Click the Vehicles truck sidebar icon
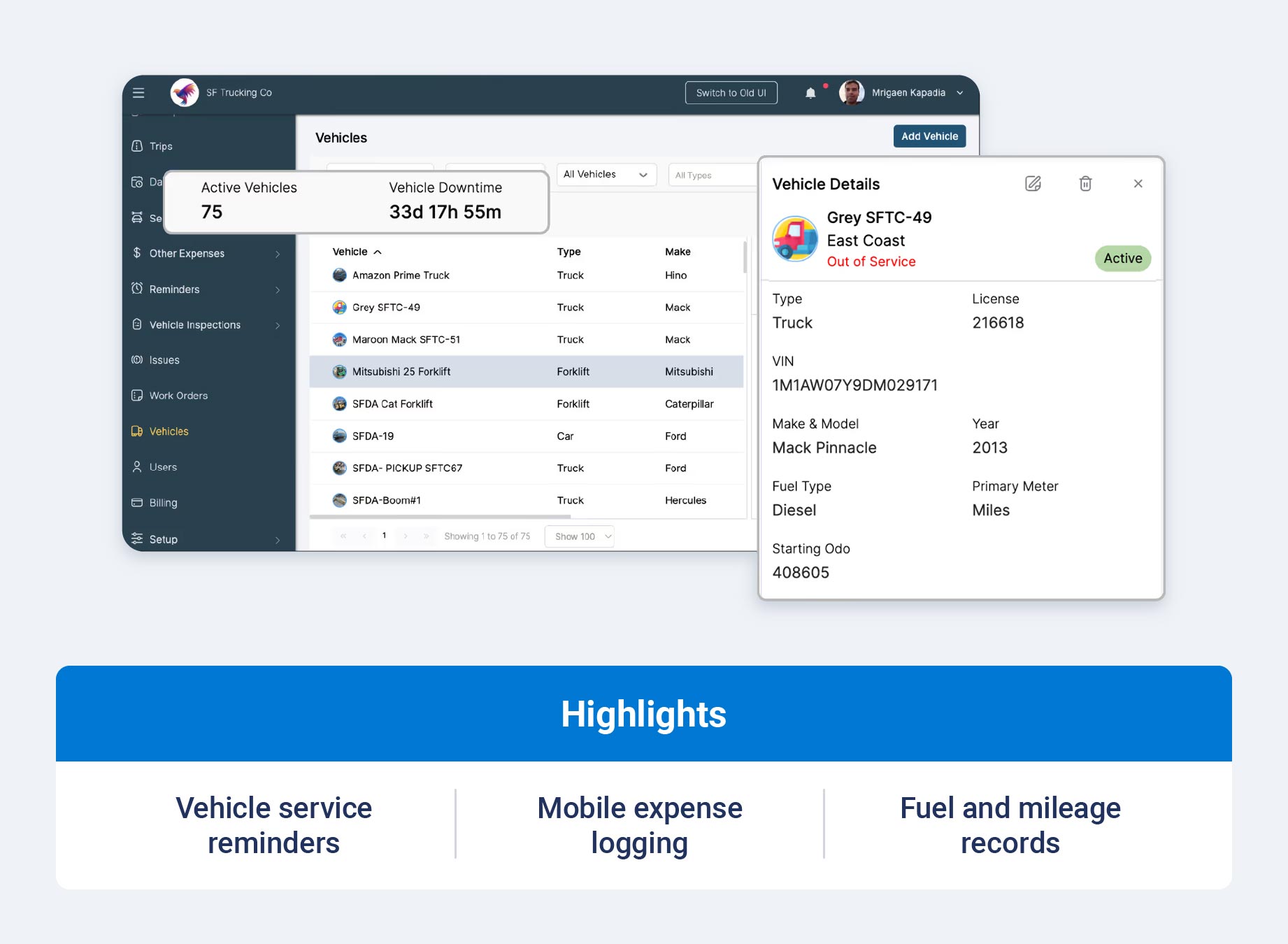1288x944 pixels. [x=137, y=431]
